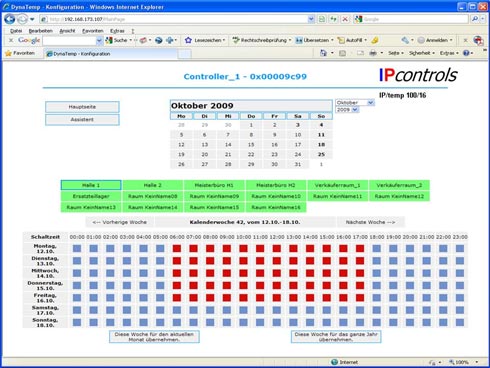Expand the search provider dropdown arrow
The height and width of the screenshot is (368, 490).
483,19
